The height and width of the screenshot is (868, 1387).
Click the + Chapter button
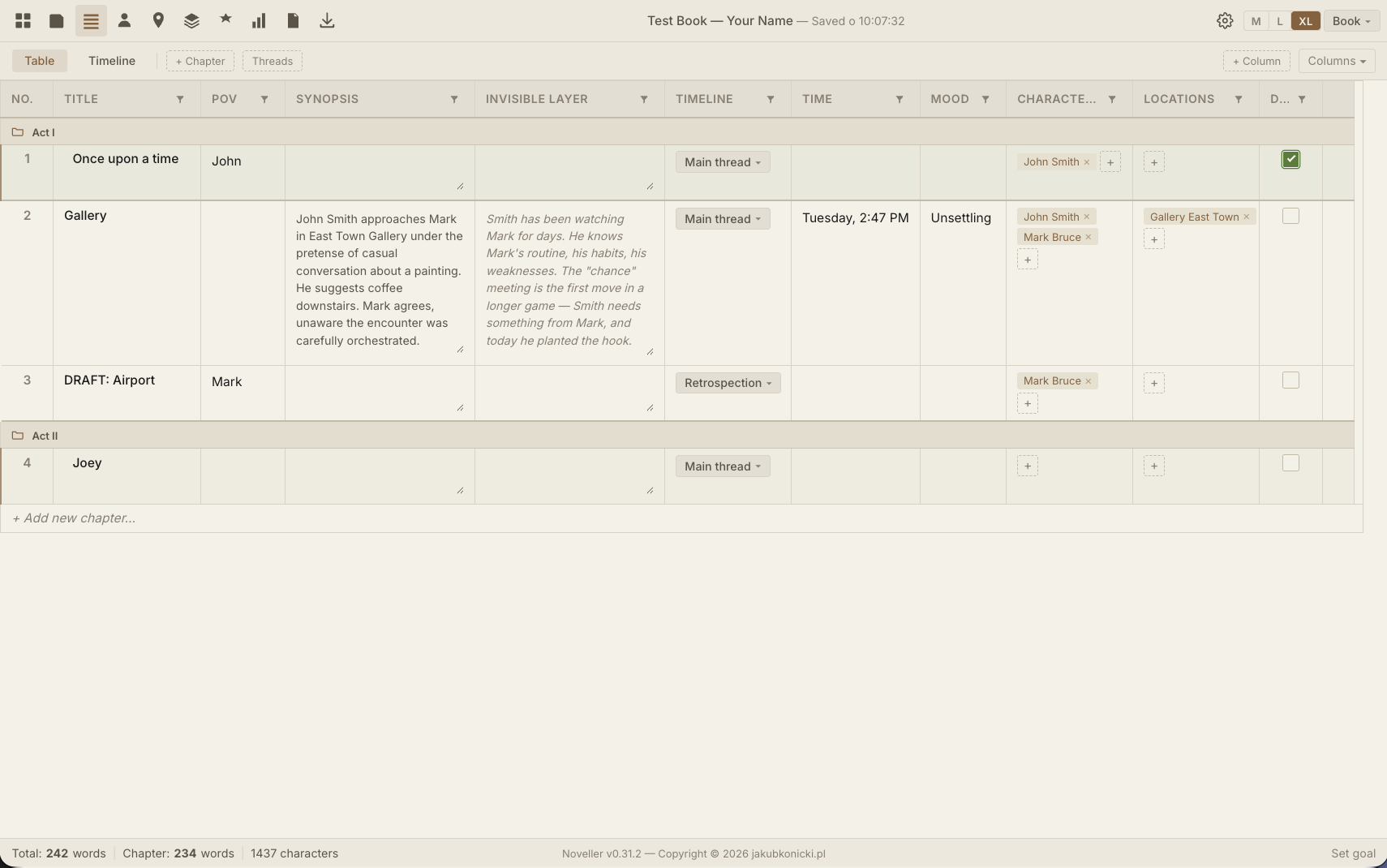click(200, 61)
